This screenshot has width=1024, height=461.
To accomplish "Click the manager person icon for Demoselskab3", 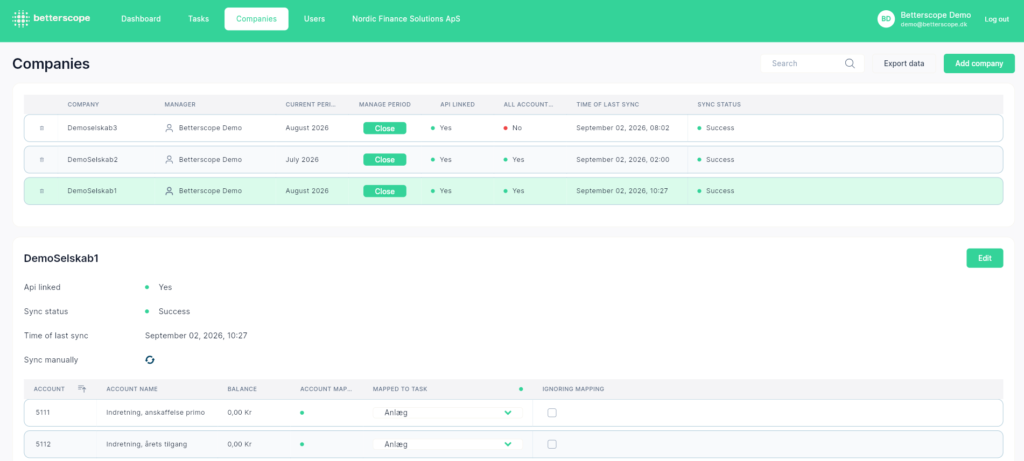I will click(x=169, y=128).
